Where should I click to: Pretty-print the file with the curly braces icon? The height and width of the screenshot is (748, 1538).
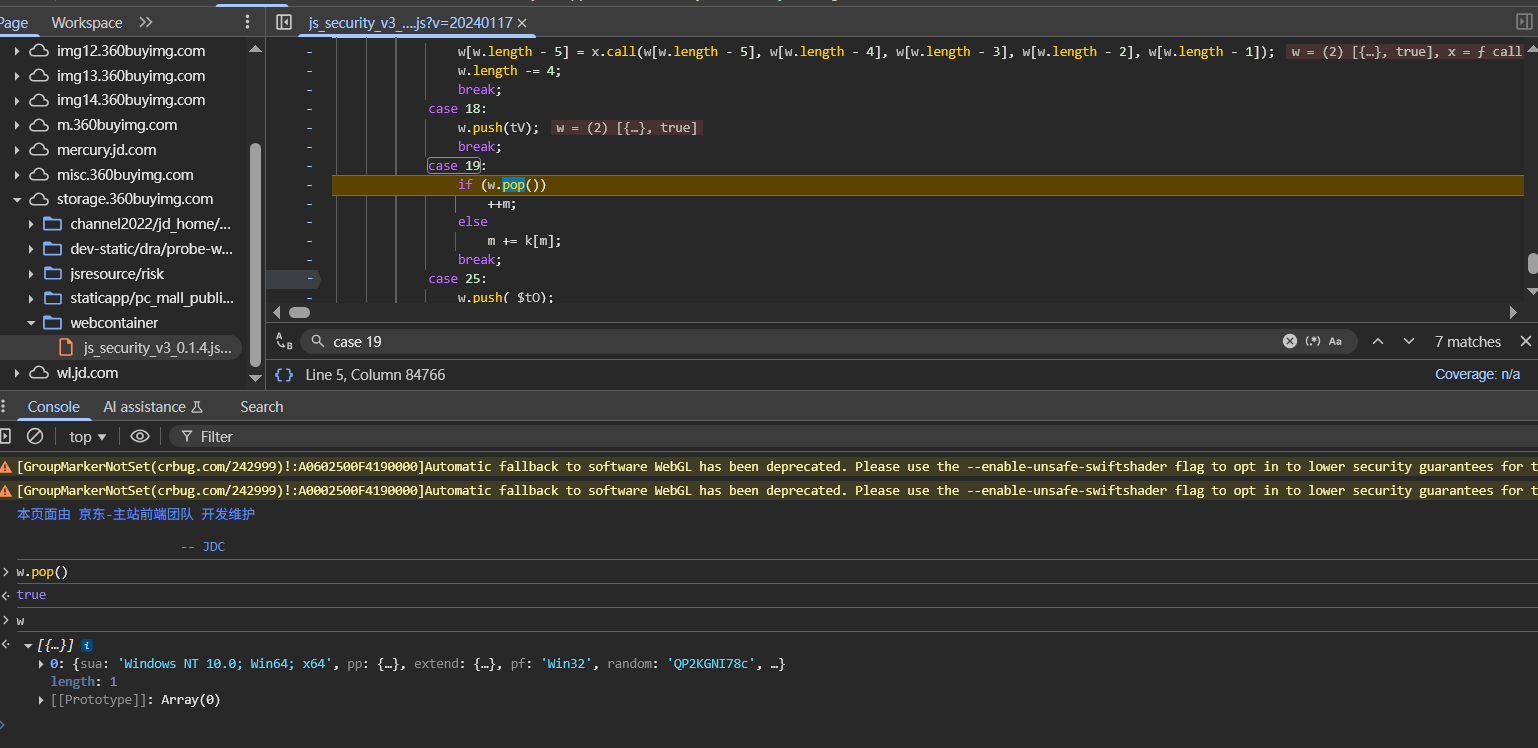(x=284, y=374)
